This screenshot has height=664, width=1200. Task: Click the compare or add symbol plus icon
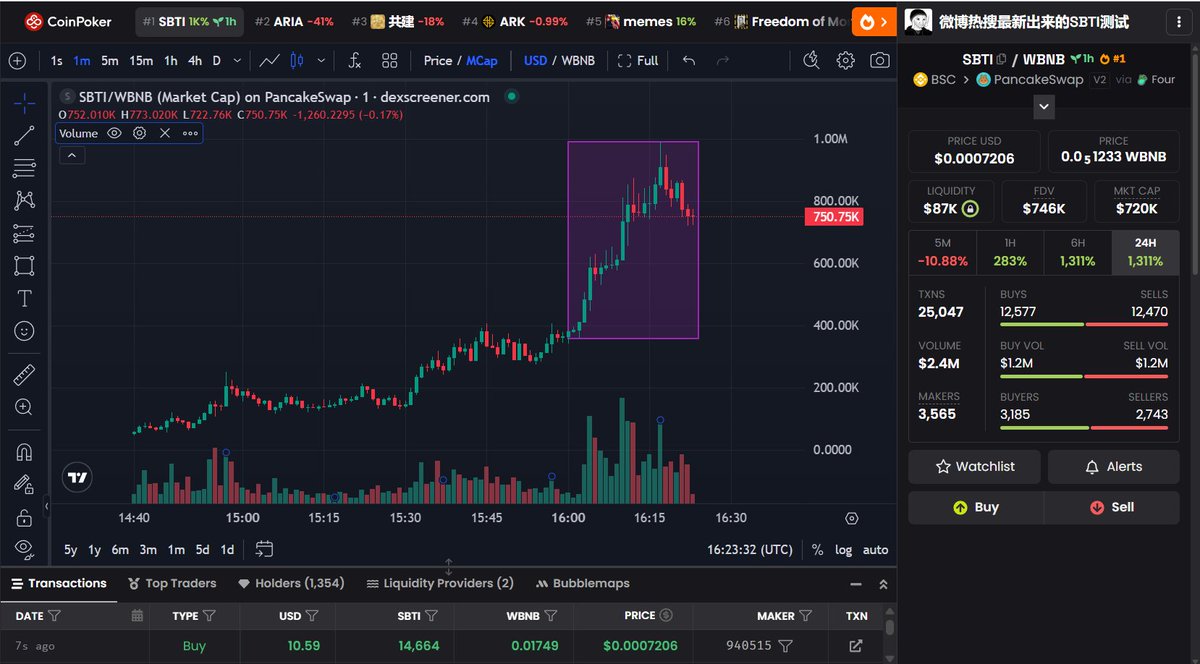click(17, 60)
